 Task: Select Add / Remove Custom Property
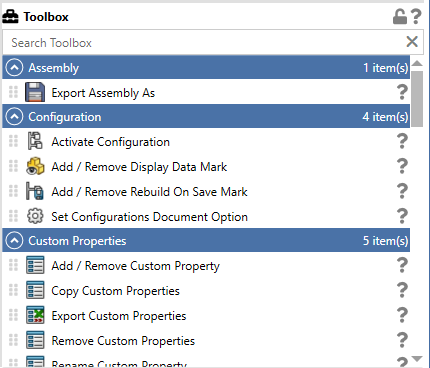pos(135,266)
